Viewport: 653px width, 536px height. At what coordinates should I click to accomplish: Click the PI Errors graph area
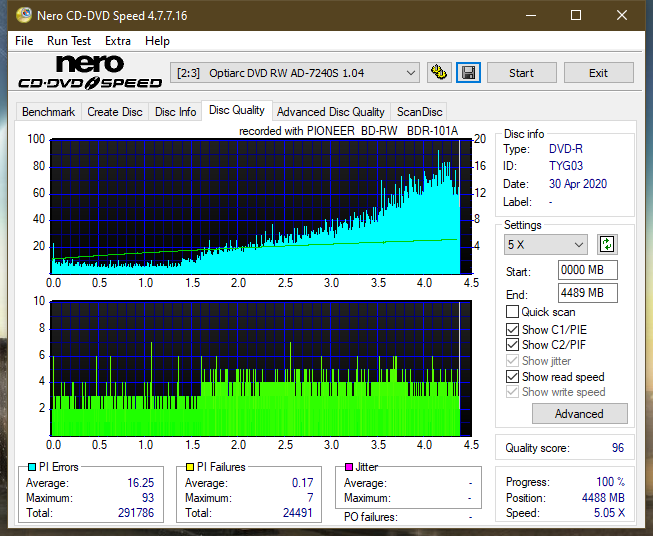coord(261,207)
